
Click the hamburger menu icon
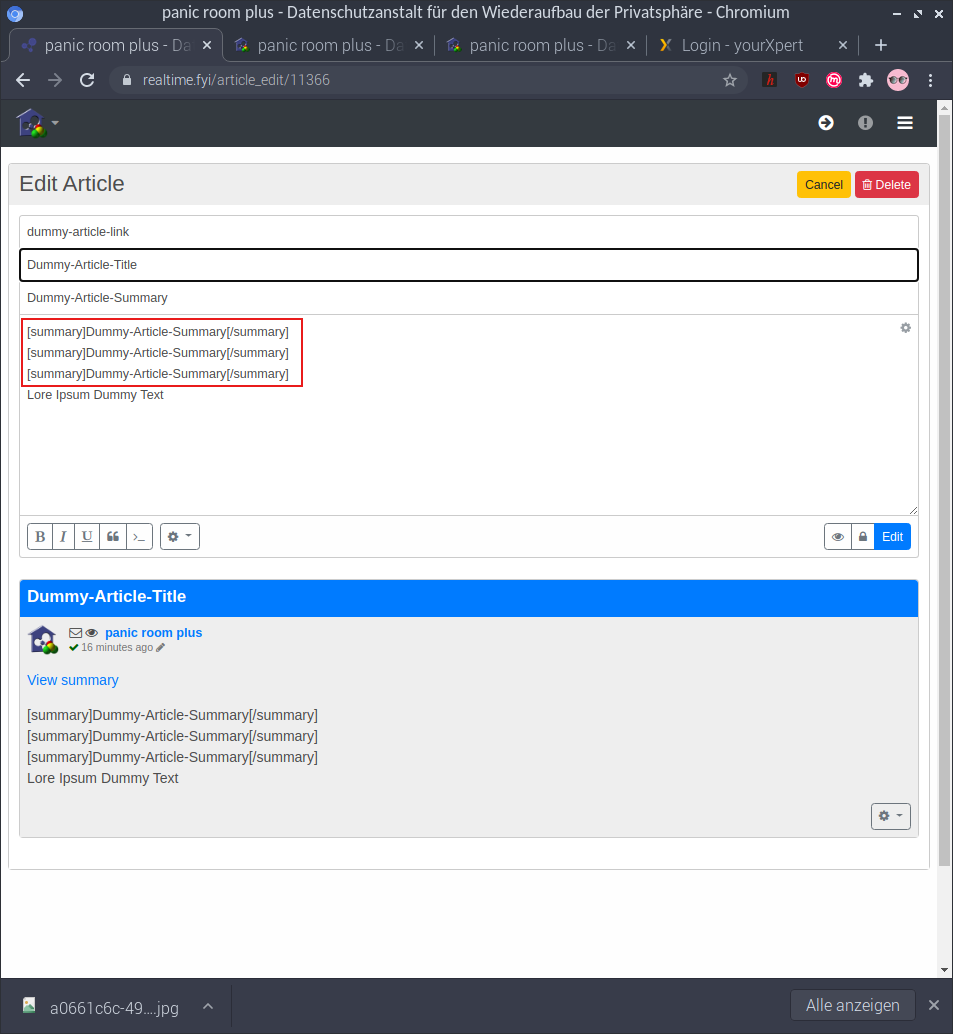click(905, 123)
